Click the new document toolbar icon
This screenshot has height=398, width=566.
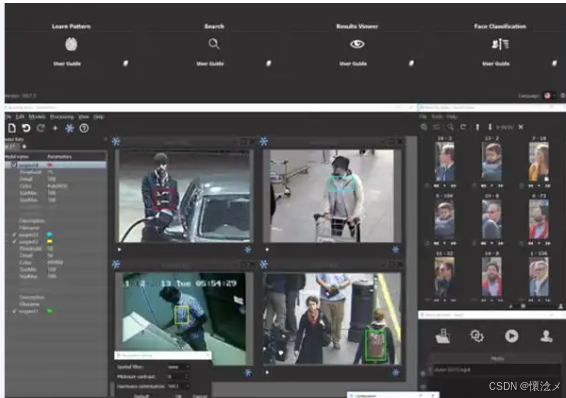pyautogui.click(x=12, y=128)
